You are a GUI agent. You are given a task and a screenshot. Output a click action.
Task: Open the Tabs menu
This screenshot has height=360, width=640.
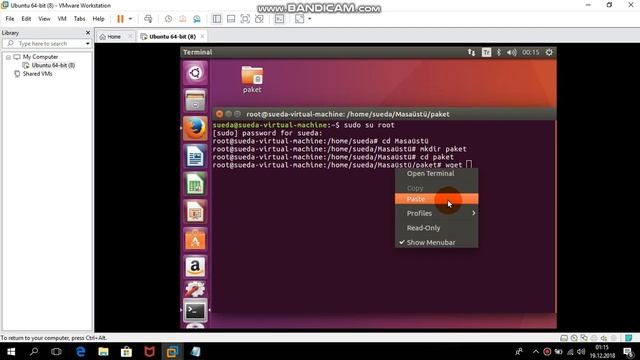point(80,19)
